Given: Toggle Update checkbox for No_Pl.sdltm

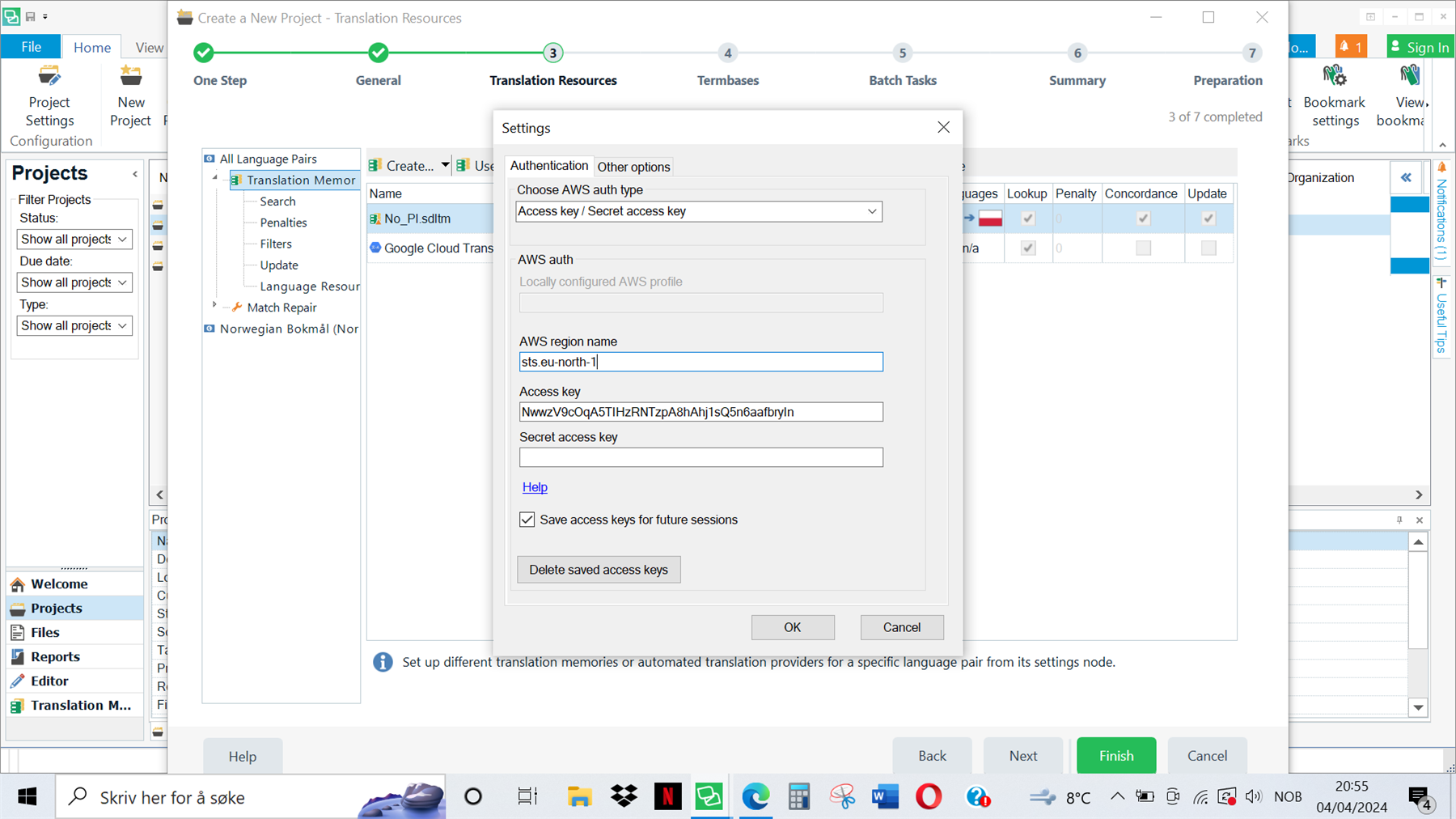Looking at the screenshot, I should (x=1208, y=219).
